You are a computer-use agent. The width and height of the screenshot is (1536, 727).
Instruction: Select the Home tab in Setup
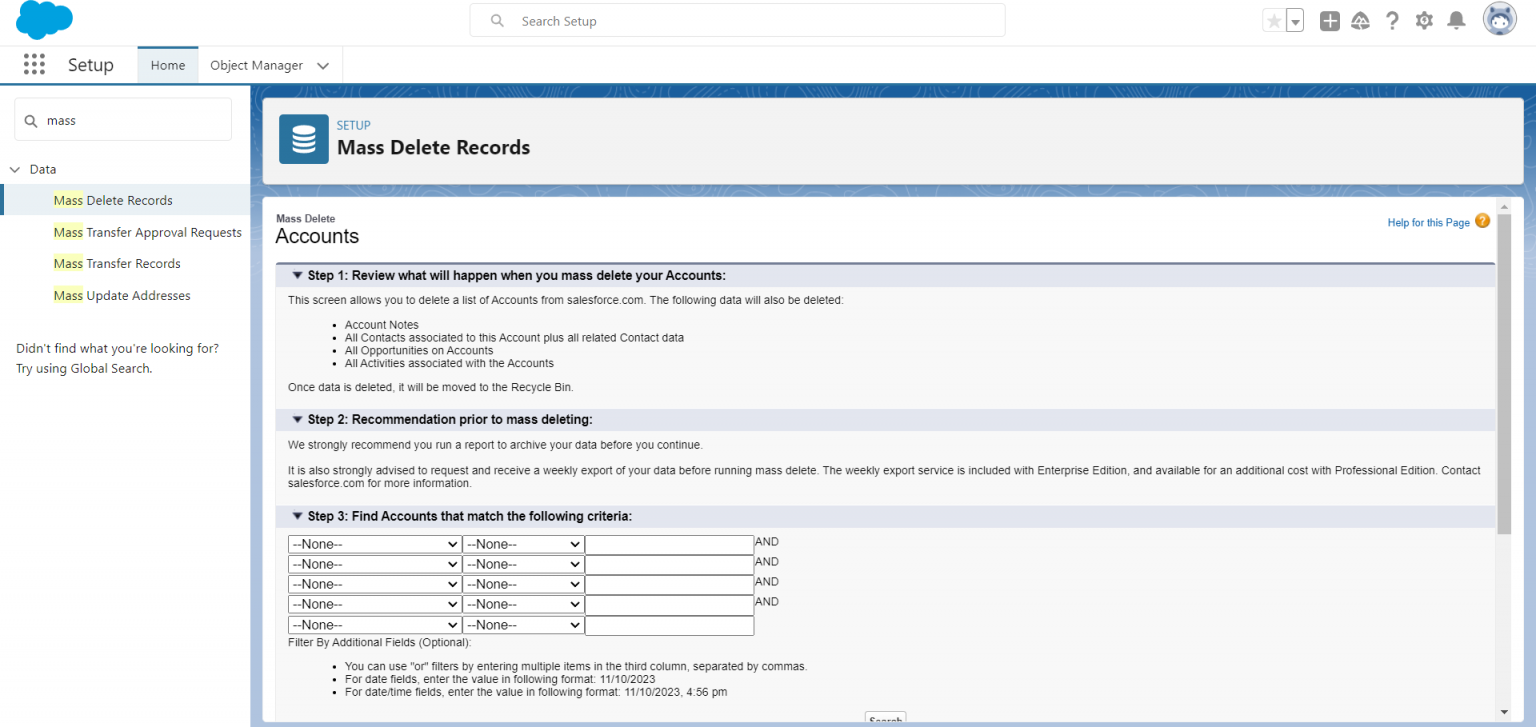pyautogui.click(x=167, y=64)
